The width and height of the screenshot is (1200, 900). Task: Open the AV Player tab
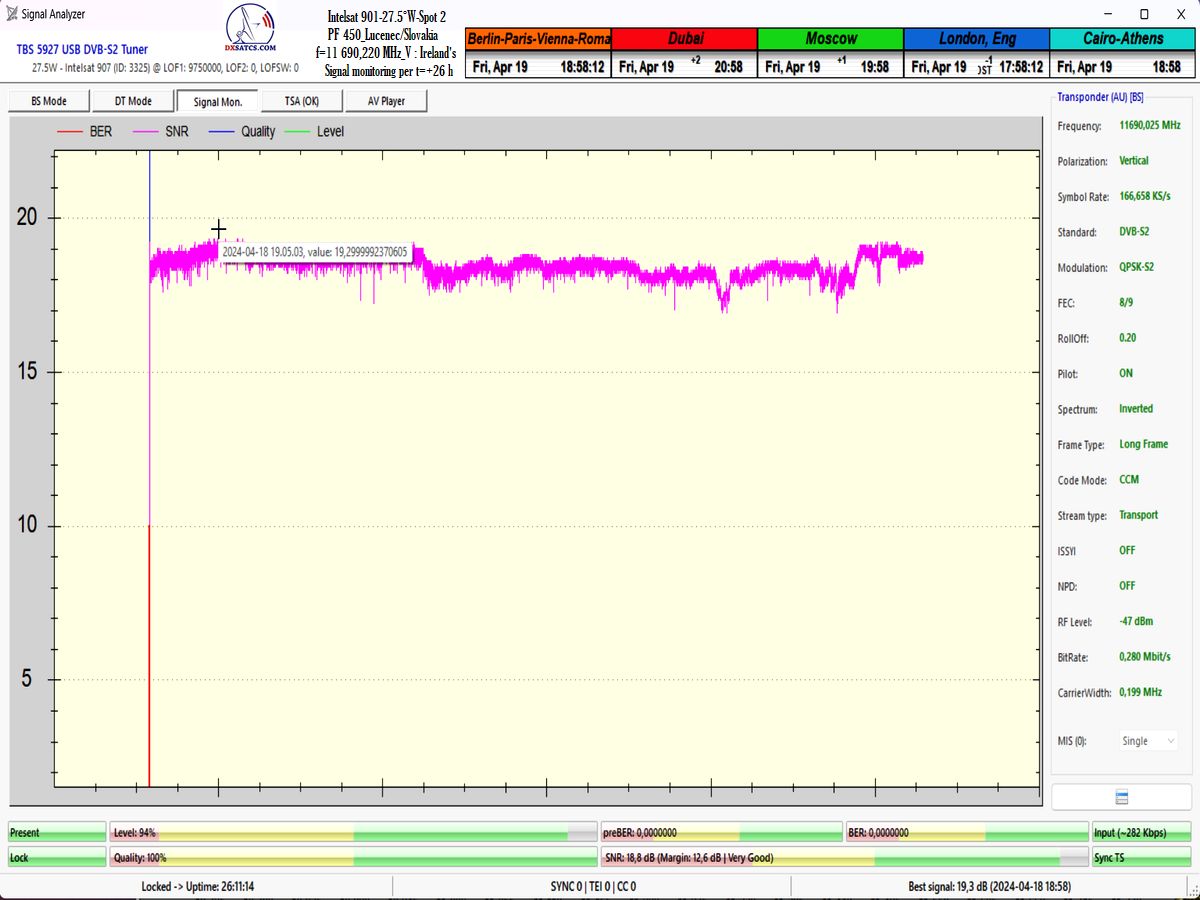386,101
